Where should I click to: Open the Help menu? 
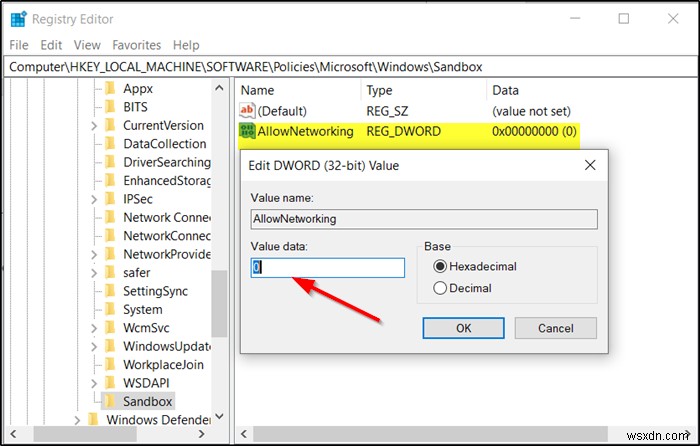pyautogui.click(x=186, y=45)
